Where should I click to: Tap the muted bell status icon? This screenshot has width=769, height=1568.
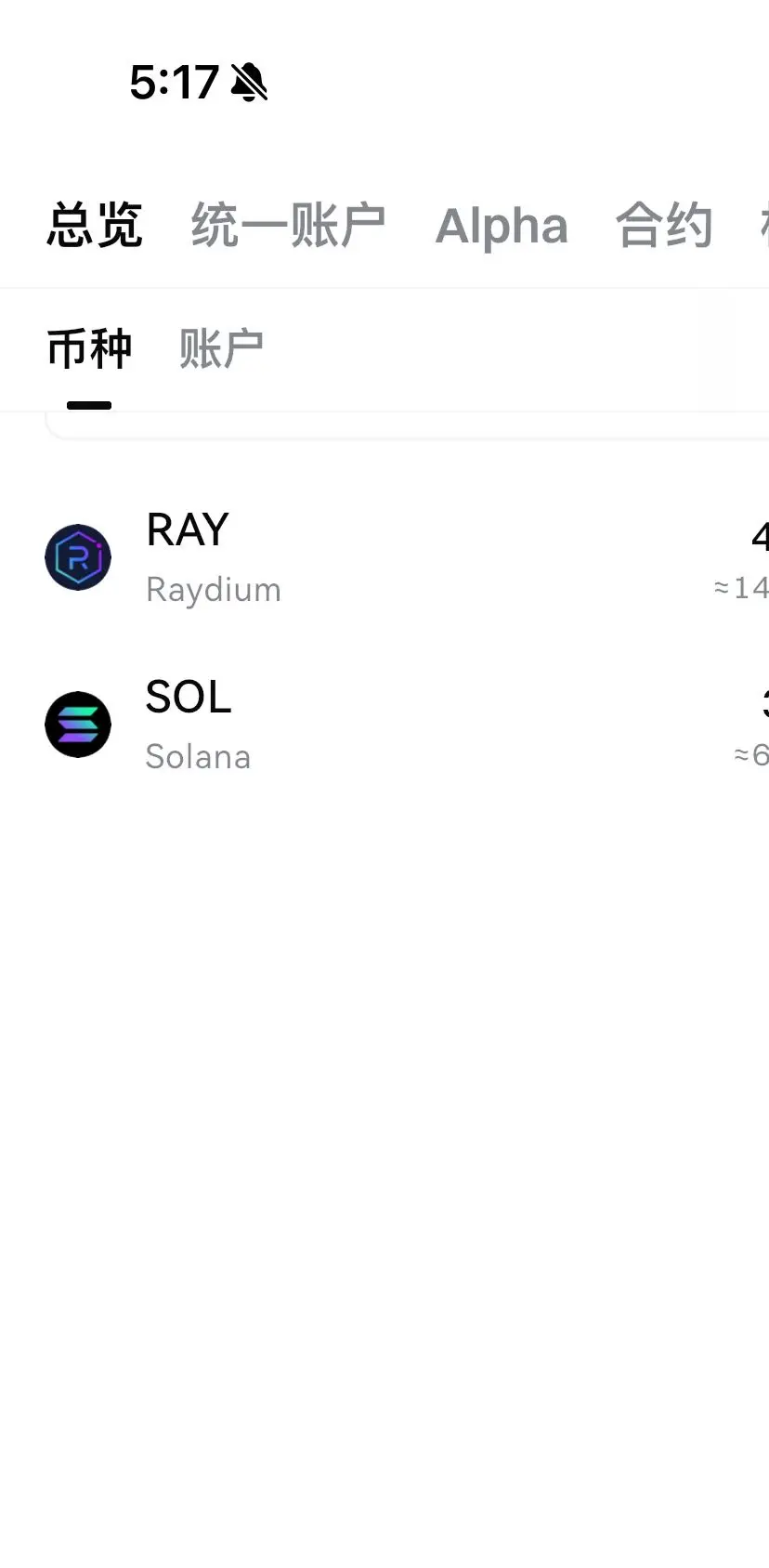pyautogui.click(x=249, y=82)
